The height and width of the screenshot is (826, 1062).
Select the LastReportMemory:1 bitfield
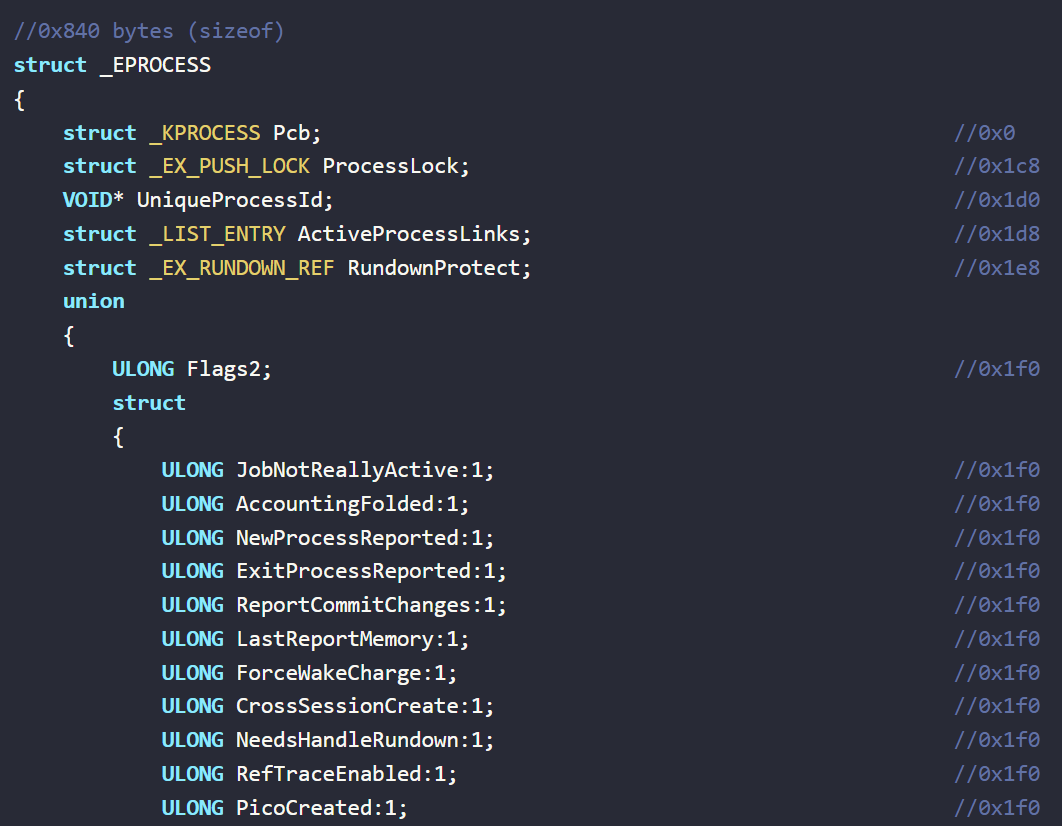point(347,639)
